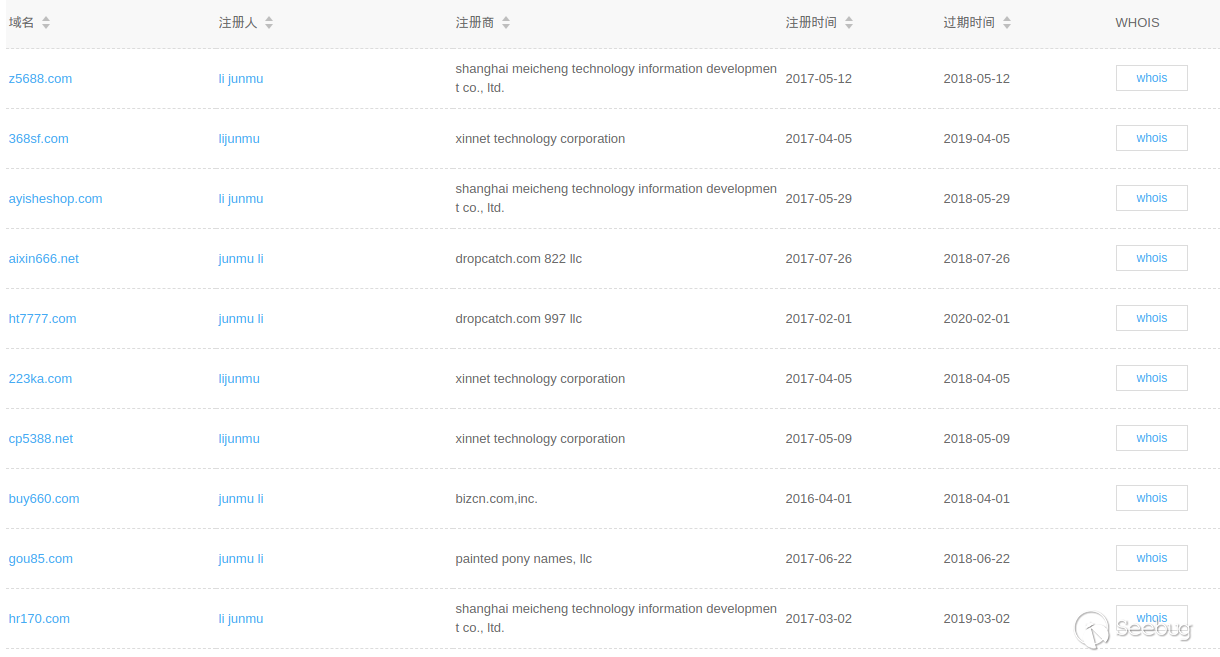
Task: Click whois button for 223ka.com row
Action: click(1151, 378)
